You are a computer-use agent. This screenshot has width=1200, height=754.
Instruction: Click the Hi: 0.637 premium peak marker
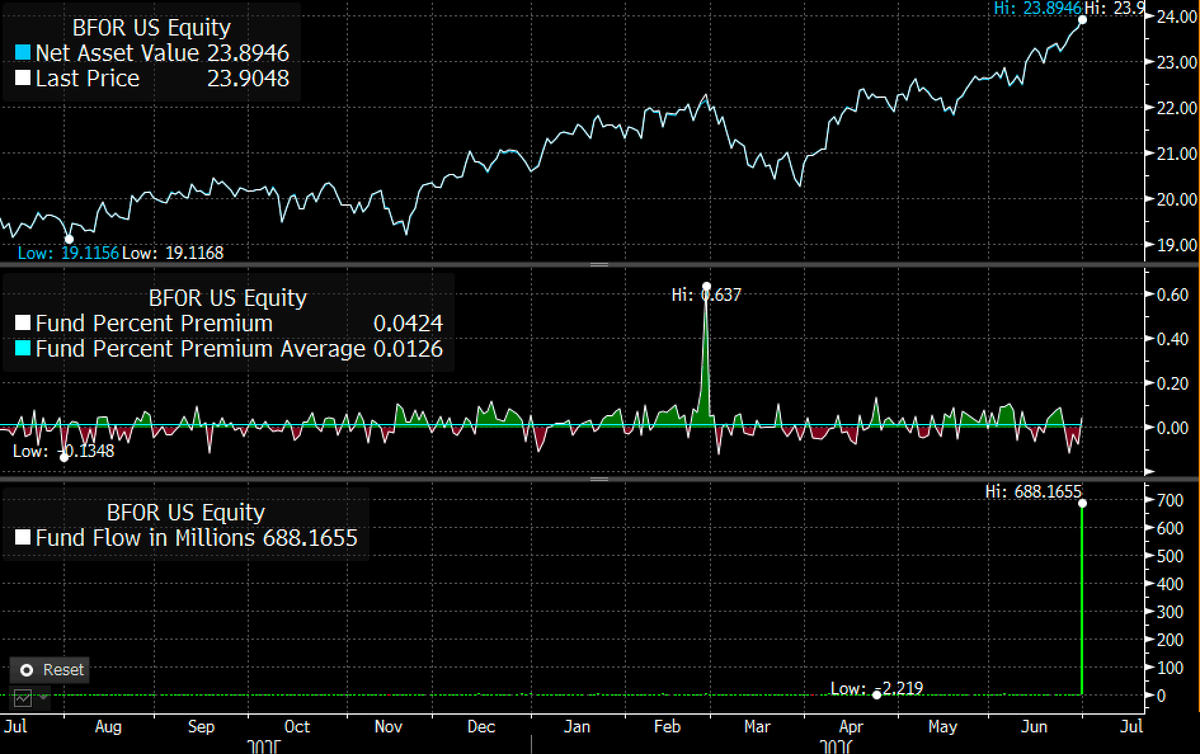point(707,287)
